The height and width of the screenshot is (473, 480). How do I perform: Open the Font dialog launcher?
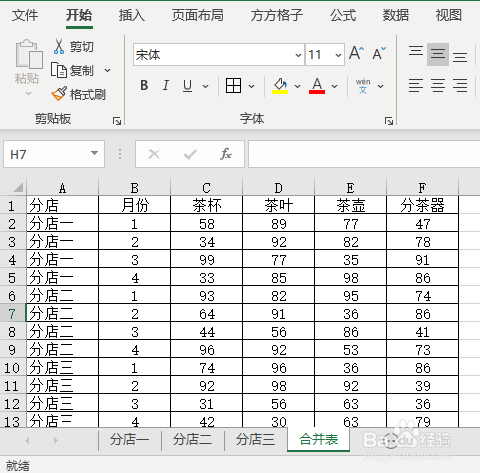click(x=389, y=121)
